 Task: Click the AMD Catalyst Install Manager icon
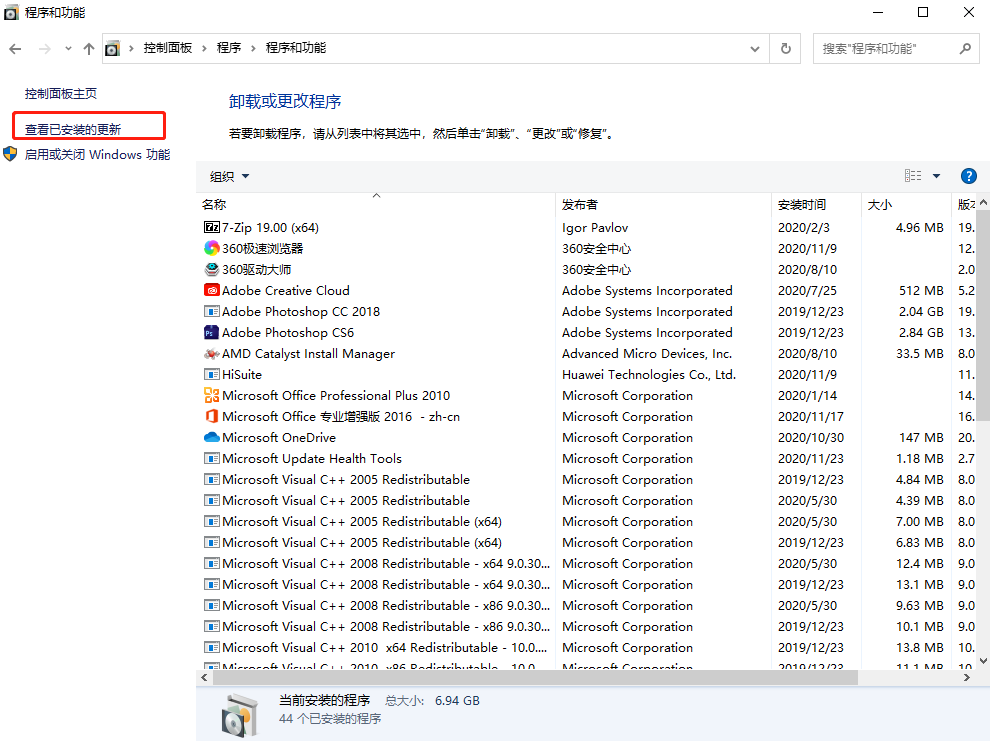pos(211,353)
